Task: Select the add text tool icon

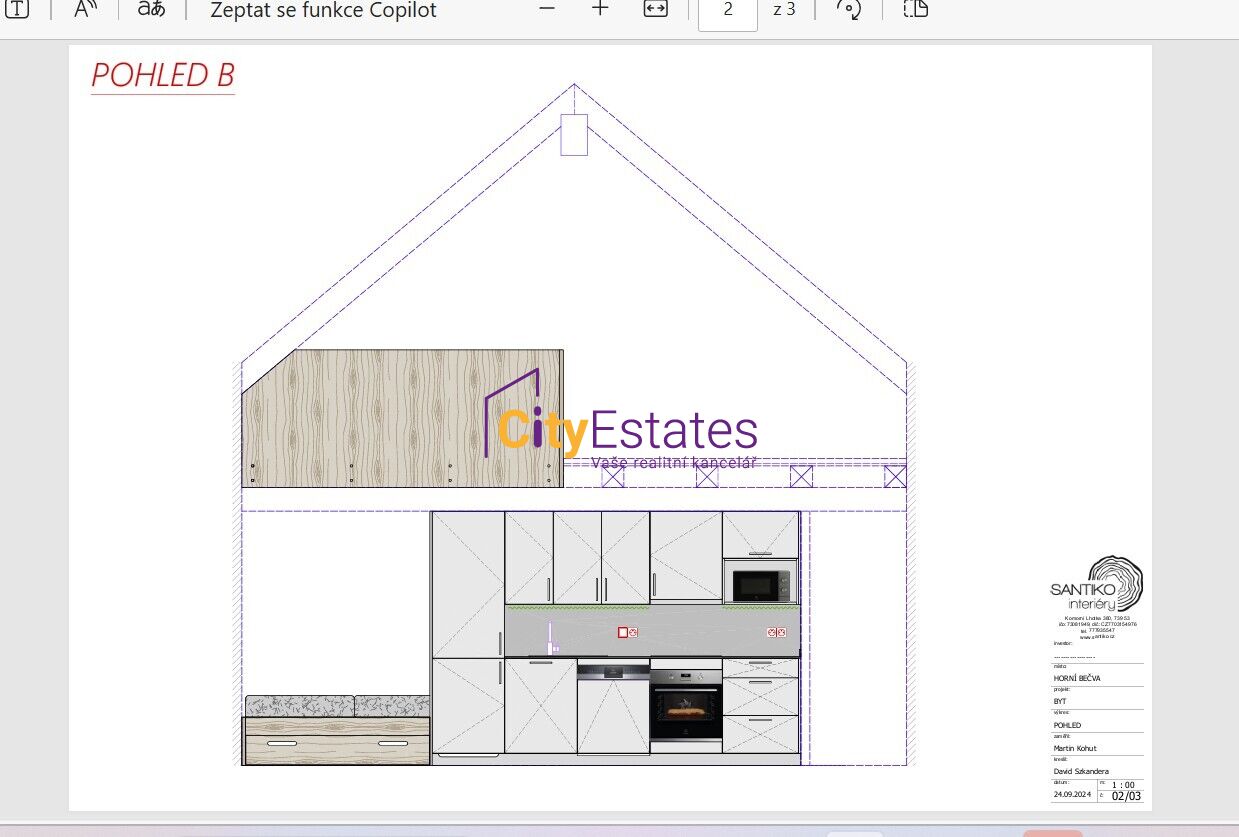Action: (x=18, y=10)
